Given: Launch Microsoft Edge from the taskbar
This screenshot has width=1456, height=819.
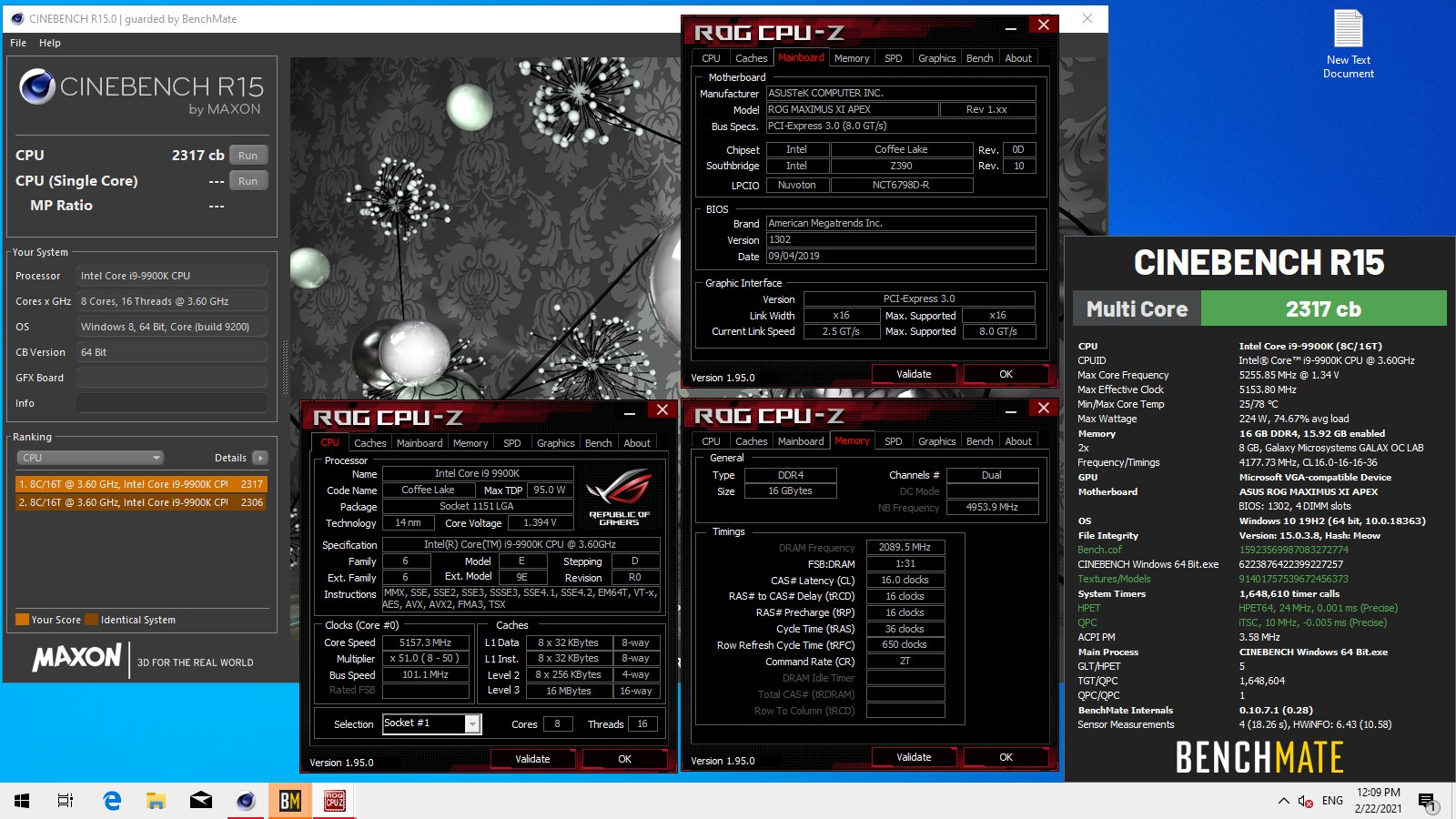Looking at the screenshot, I should click(x=112, y=801).
